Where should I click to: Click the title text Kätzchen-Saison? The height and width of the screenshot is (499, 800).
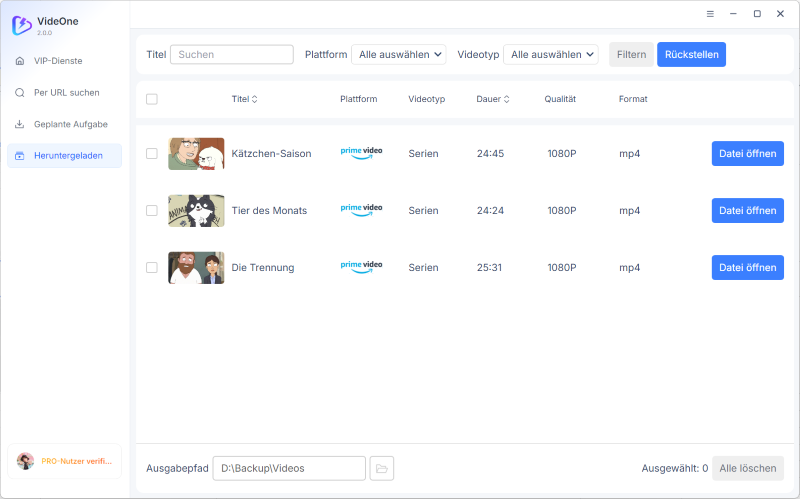point(271,154)
